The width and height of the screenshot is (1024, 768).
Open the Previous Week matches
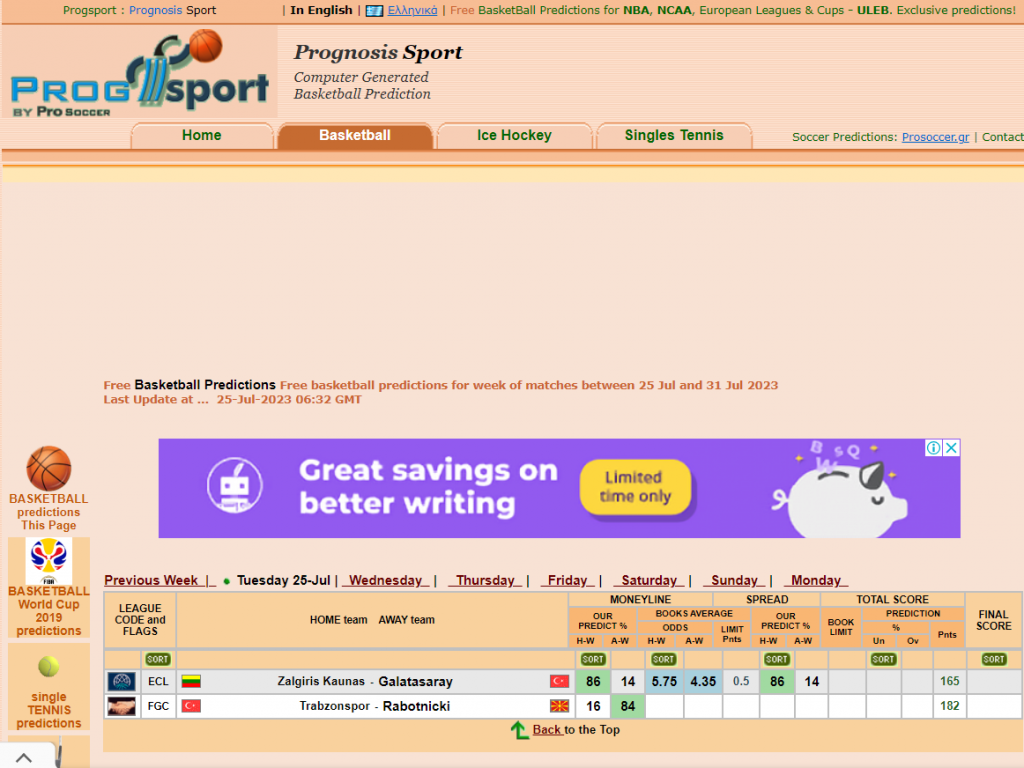[152, 580]
